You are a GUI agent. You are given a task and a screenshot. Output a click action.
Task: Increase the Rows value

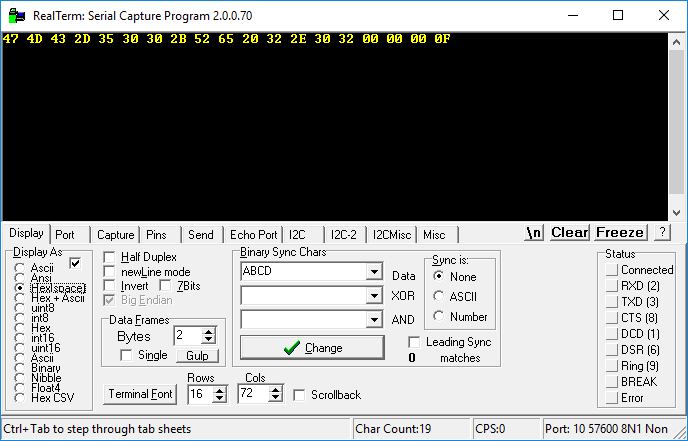(219, 390)
